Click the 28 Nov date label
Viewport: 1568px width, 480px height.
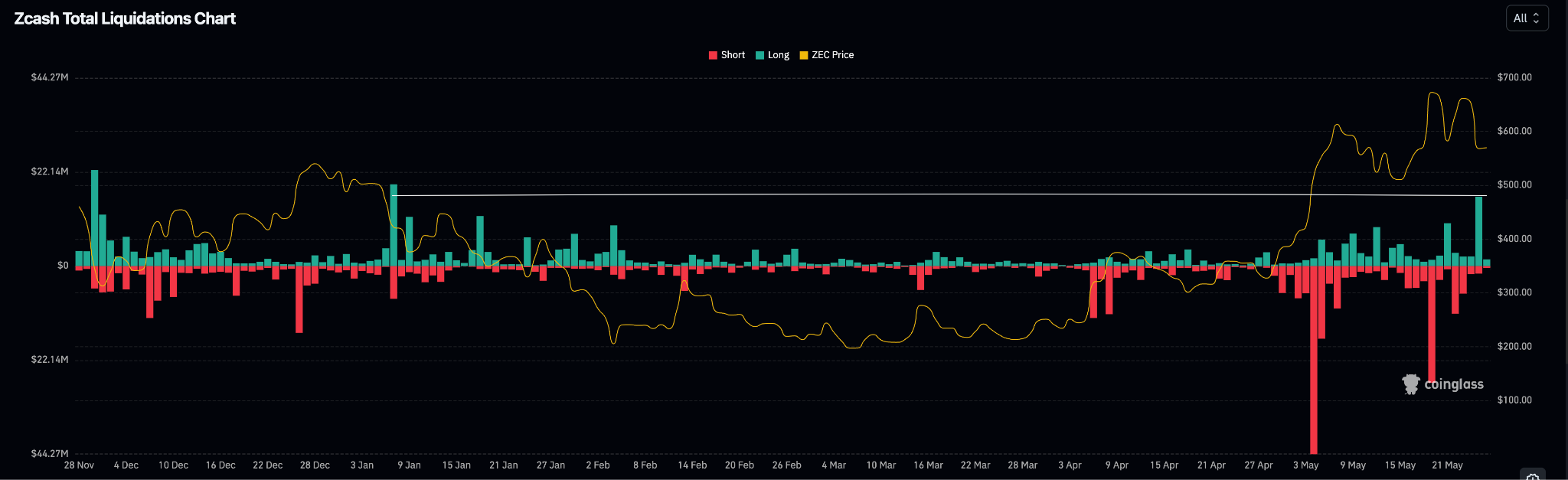click(x=79, y=465)
